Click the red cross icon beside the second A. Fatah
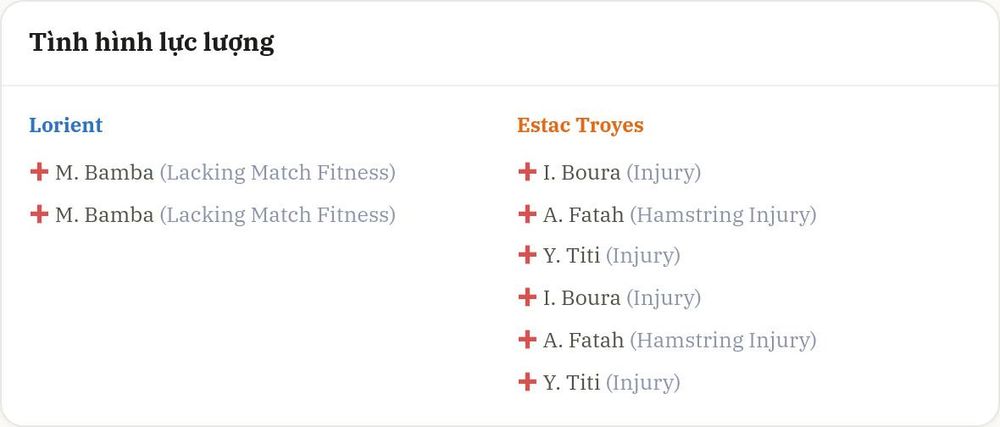 (x=527, y=340)
